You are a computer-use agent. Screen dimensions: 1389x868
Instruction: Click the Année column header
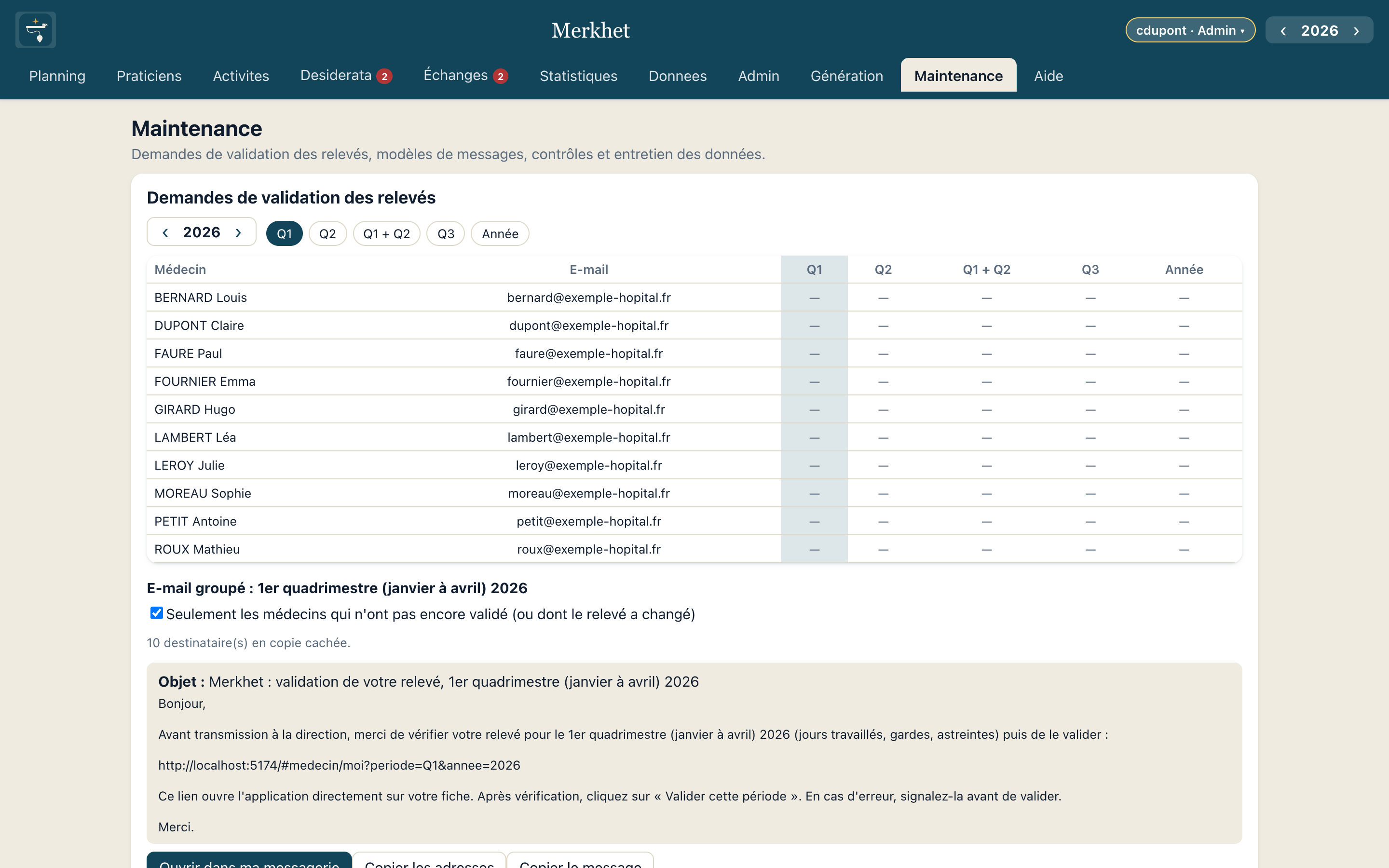click(1184, 269)
